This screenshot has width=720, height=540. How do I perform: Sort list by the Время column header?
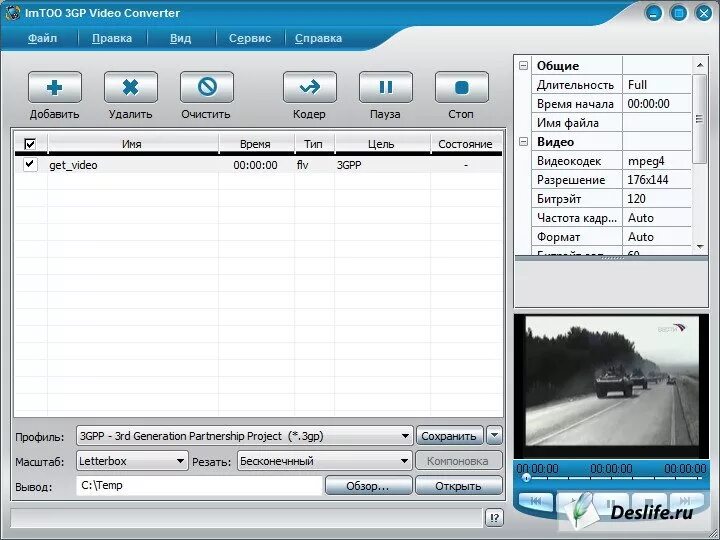[256, 144]
